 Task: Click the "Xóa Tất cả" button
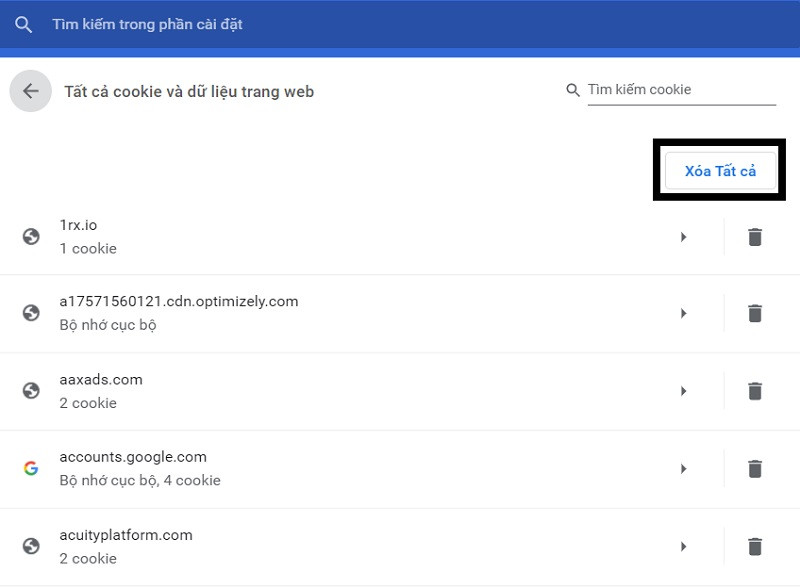[x=720, y=171]
